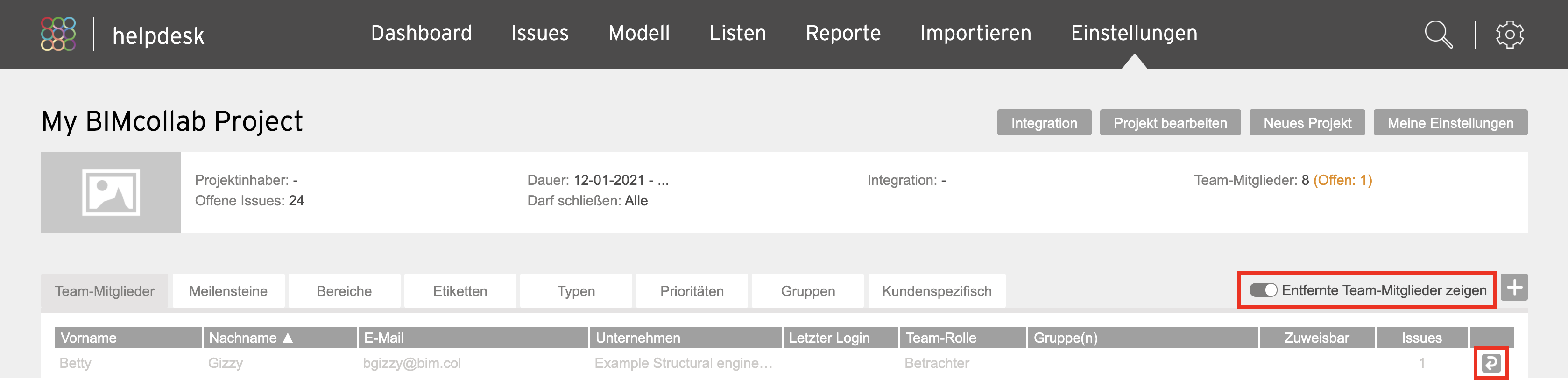
Task: Click Projekt bearbeiten button
Action: 1170,122
